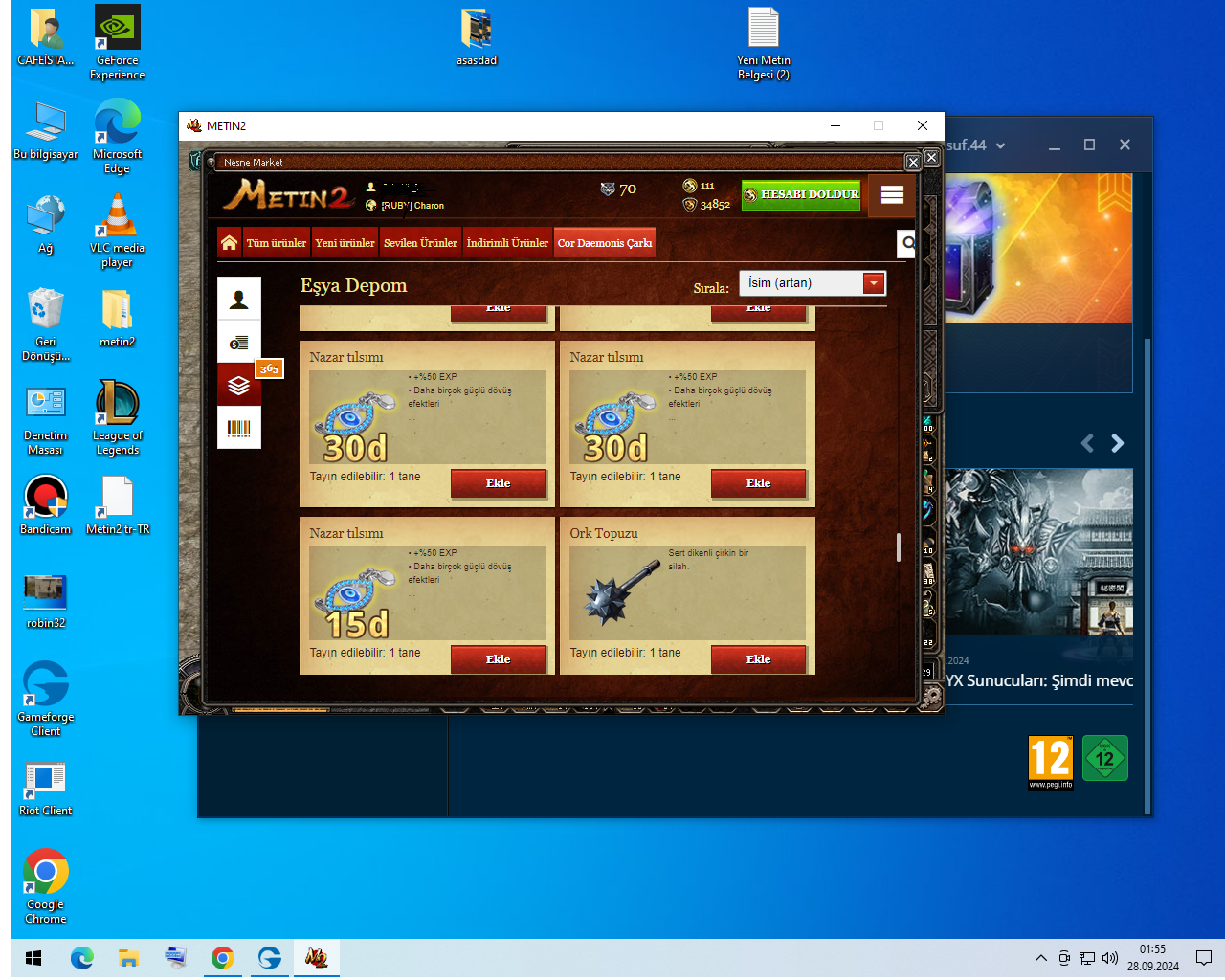Open the Bandicam desktop shortcut
1225x980 pixels.
[46, 504]
